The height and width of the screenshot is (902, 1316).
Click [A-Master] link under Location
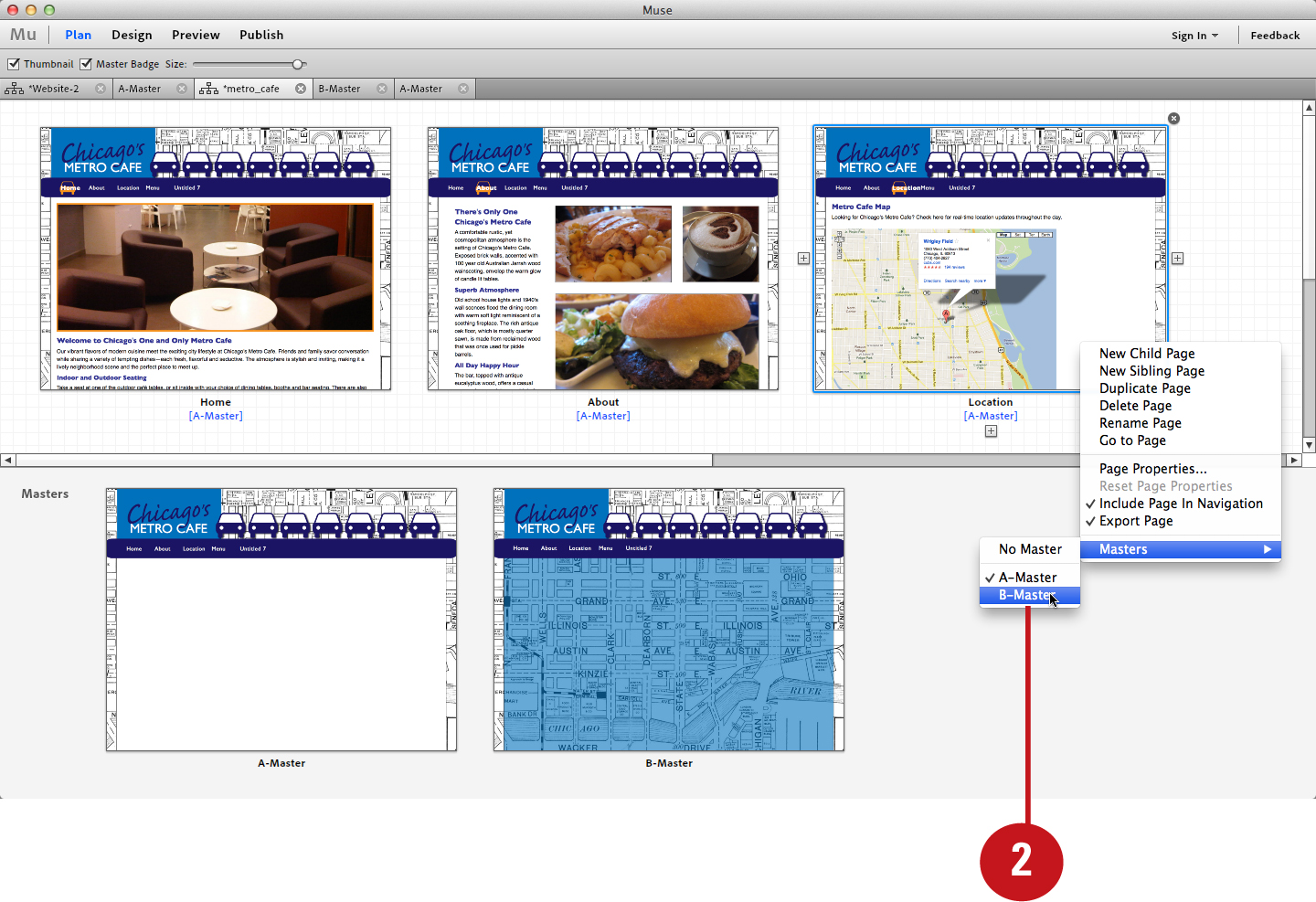(x=991, y=416)
